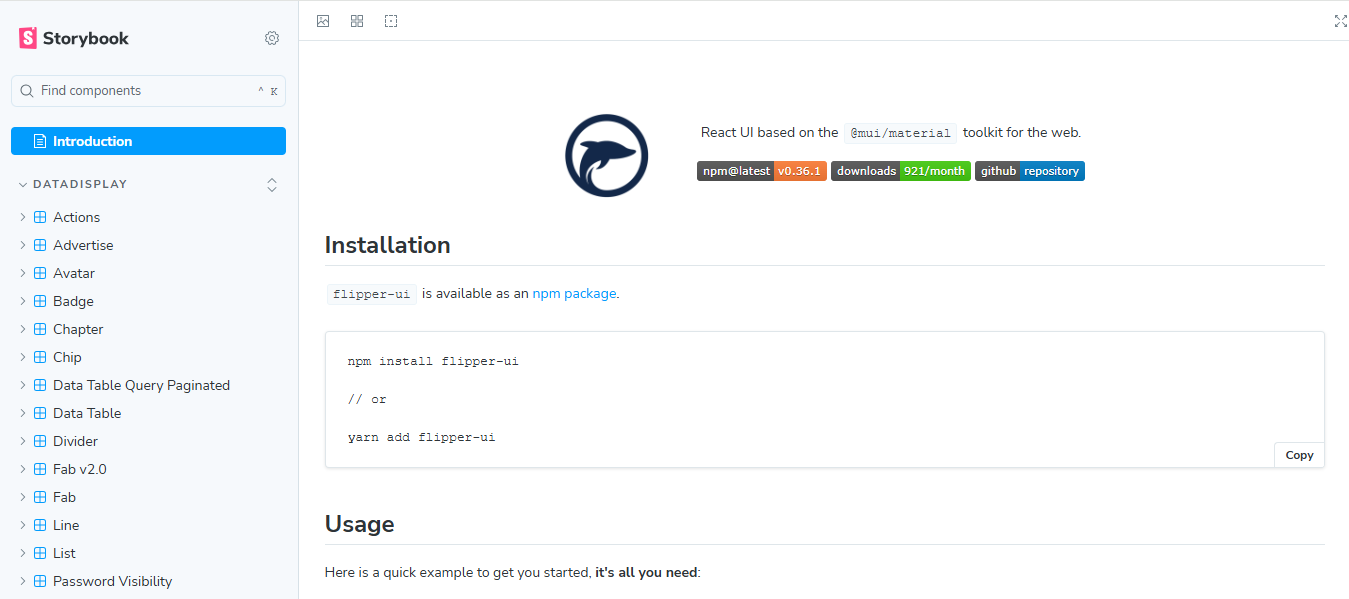Toggle the grid view icon in toolbar
This screenshot has height=599, width=1349.
tap(357, 21)
